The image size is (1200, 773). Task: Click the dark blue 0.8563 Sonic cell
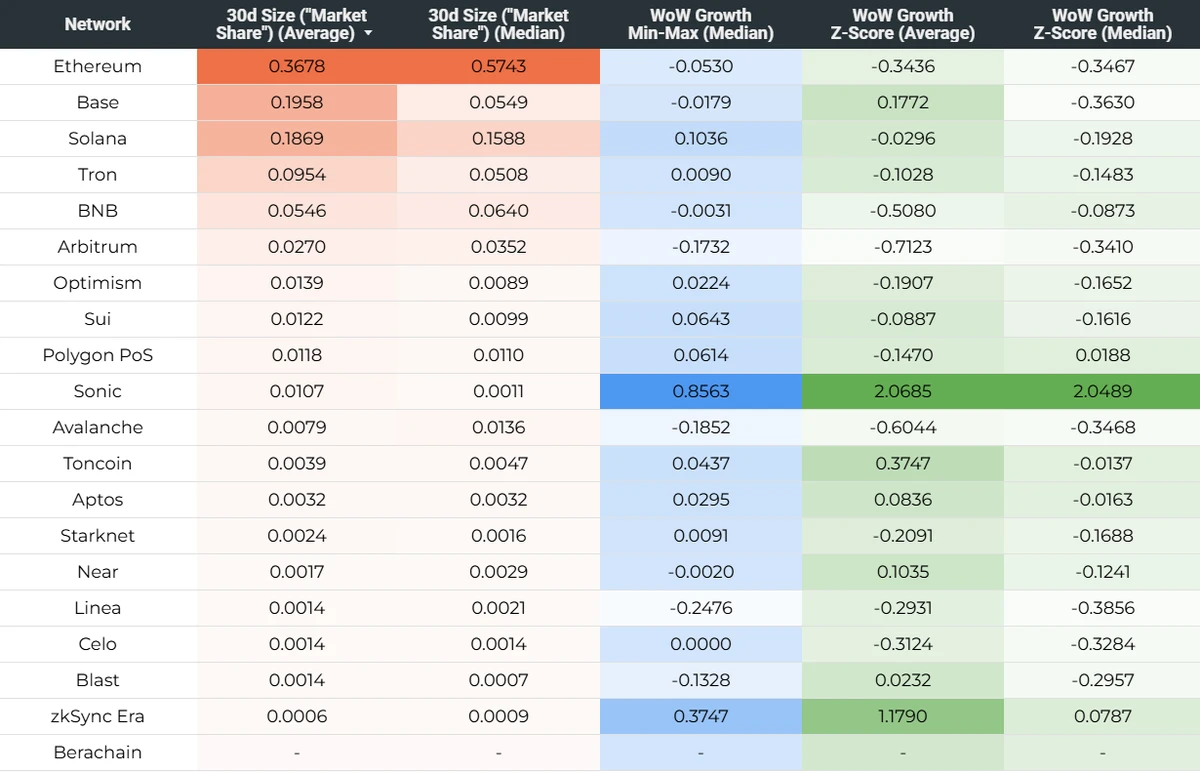[701, 392]
